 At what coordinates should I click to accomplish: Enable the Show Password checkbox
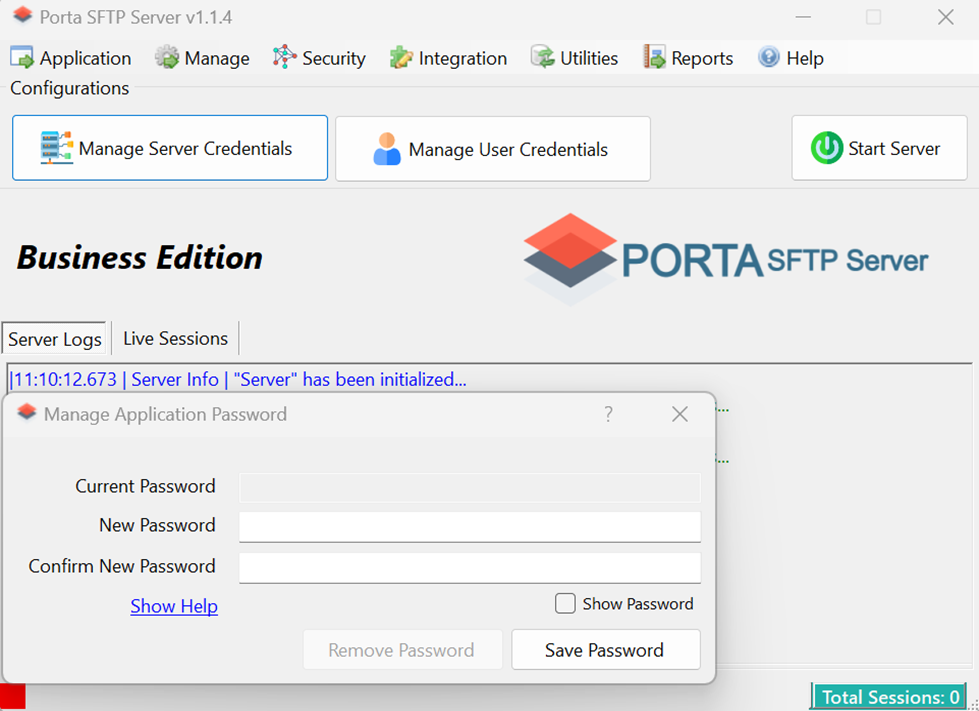[565, 603]
